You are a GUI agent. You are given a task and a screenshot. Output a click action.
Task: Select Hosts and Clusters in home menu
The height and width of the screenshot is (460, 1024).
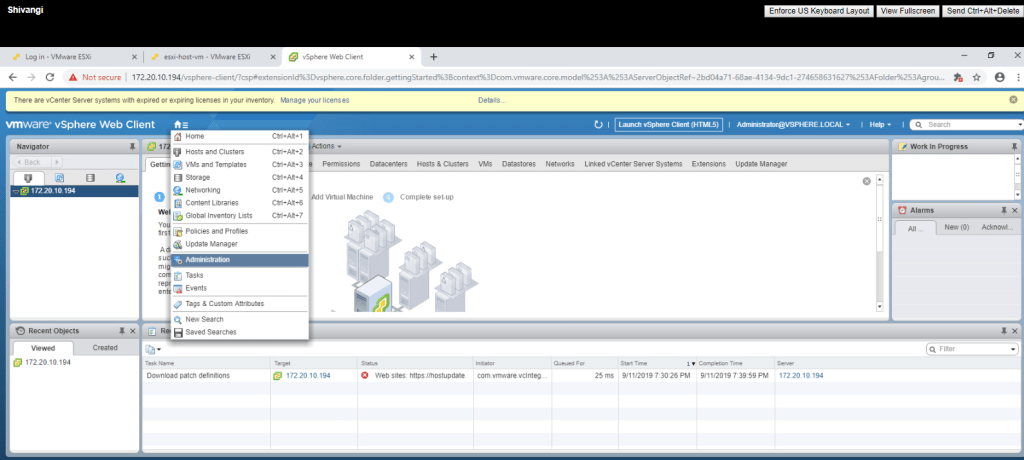tap(214, 152)
